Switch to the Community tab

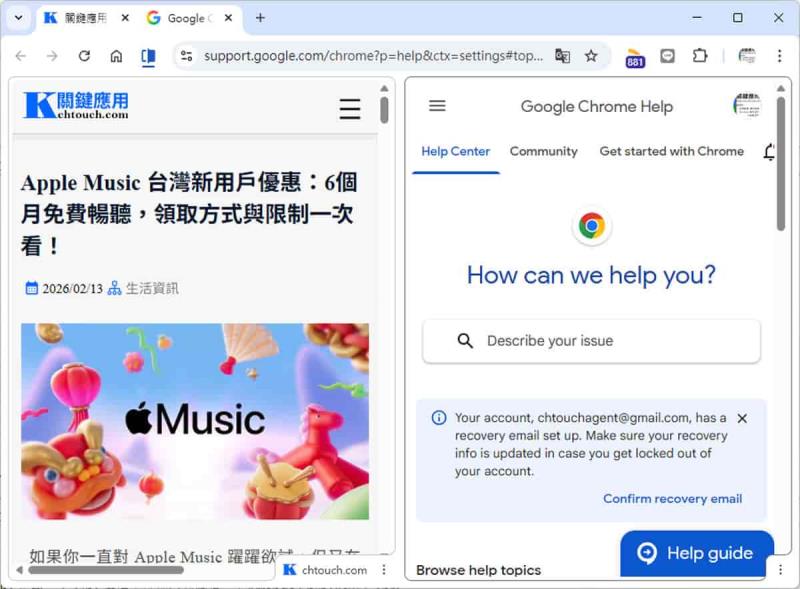tap(543, 151)
